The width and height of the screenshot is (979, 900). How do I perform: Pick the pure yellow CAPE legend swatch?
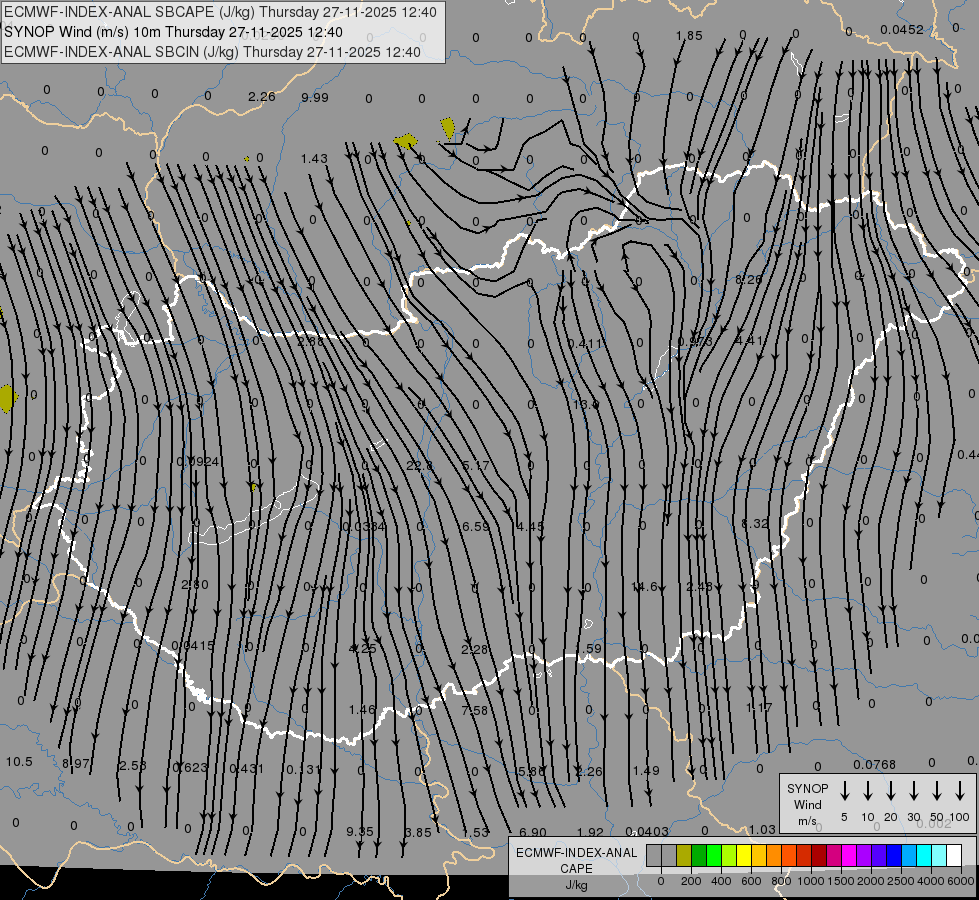click(x=744, y=856)
